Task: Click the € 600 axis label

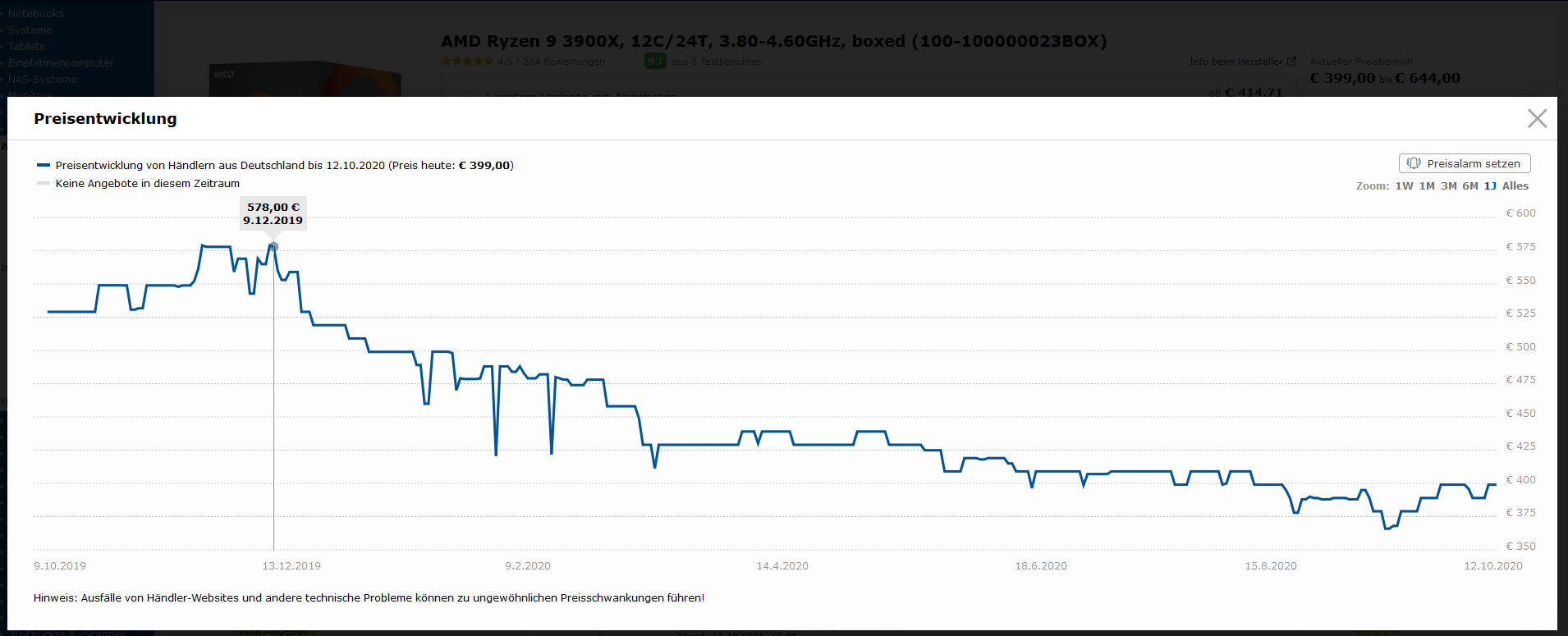Action: click(x=1520, y=213)
